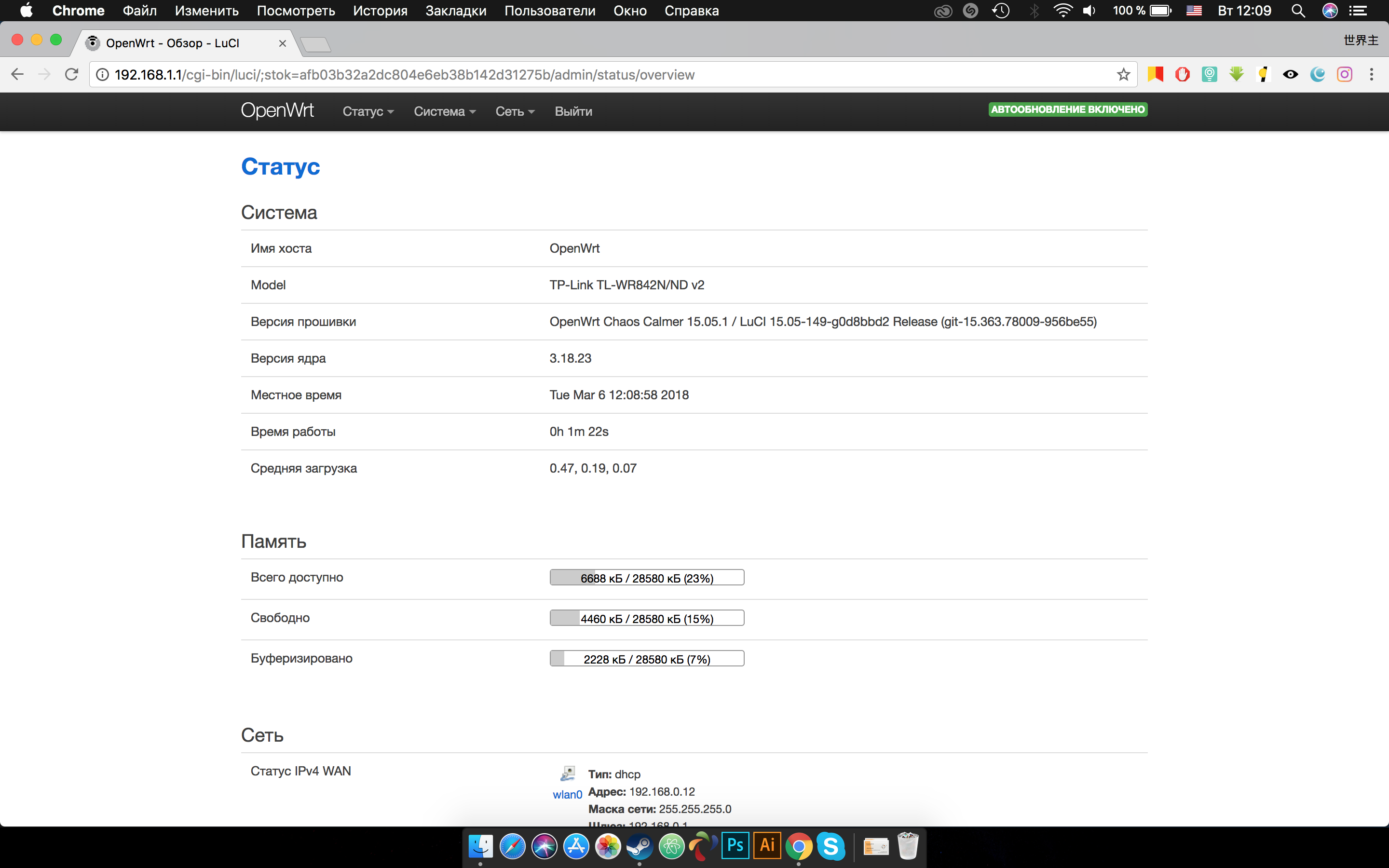1389x868 pixels.
Task: Open Atom editor in dock
Action: click(x=671, y=846)
